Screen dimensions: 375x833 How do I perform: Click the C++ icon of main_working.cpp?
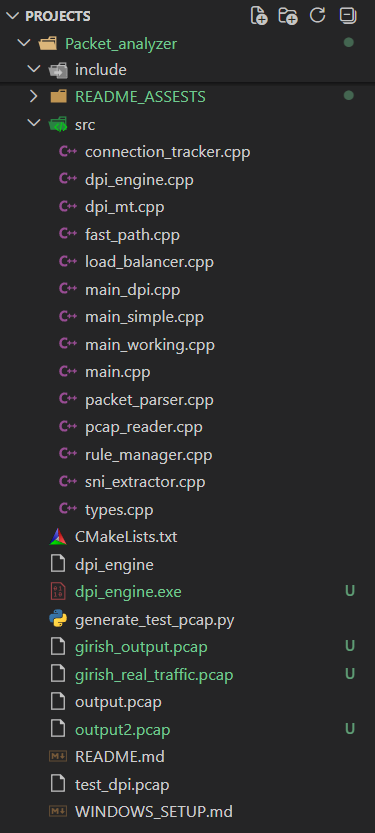[x=68, y=345]
